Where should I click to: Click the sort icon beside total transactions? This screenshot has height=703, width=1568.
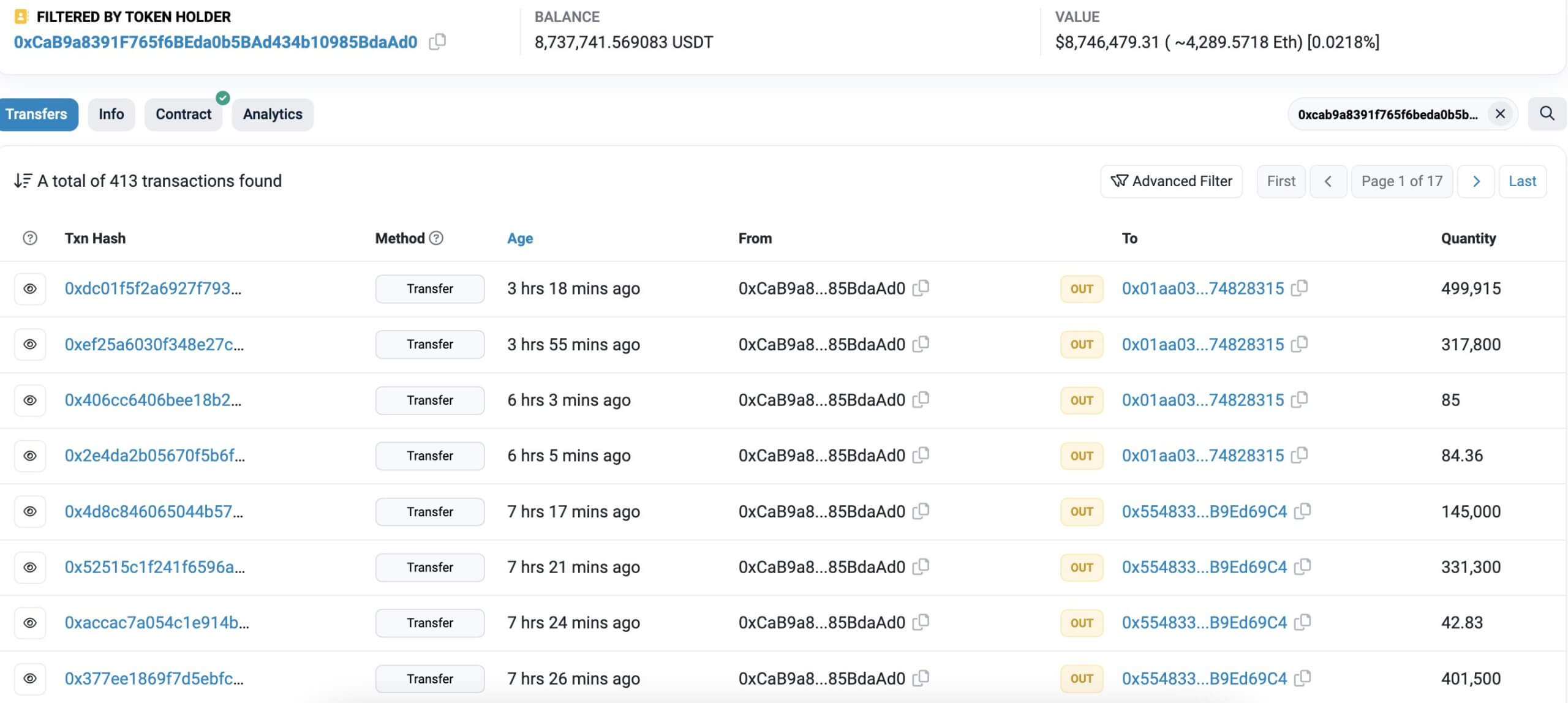click(23, 181)
